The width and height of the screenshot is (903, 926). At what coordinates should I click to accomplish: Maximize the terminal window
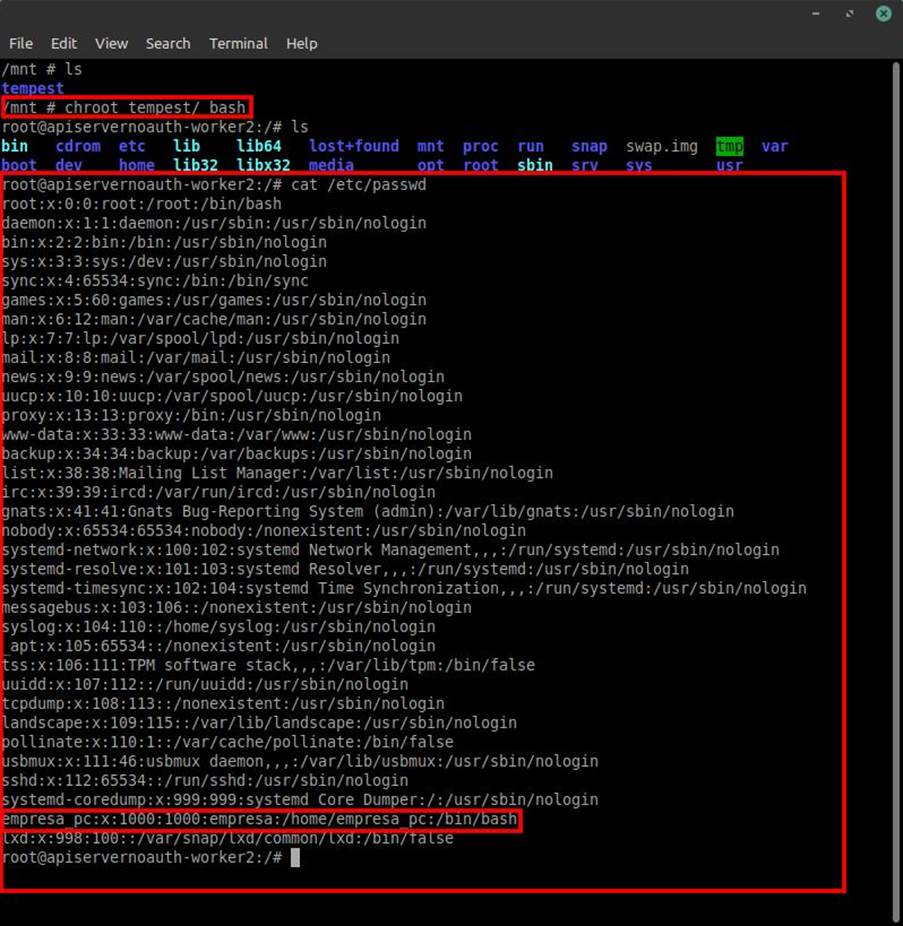click(x=849, y=13)
